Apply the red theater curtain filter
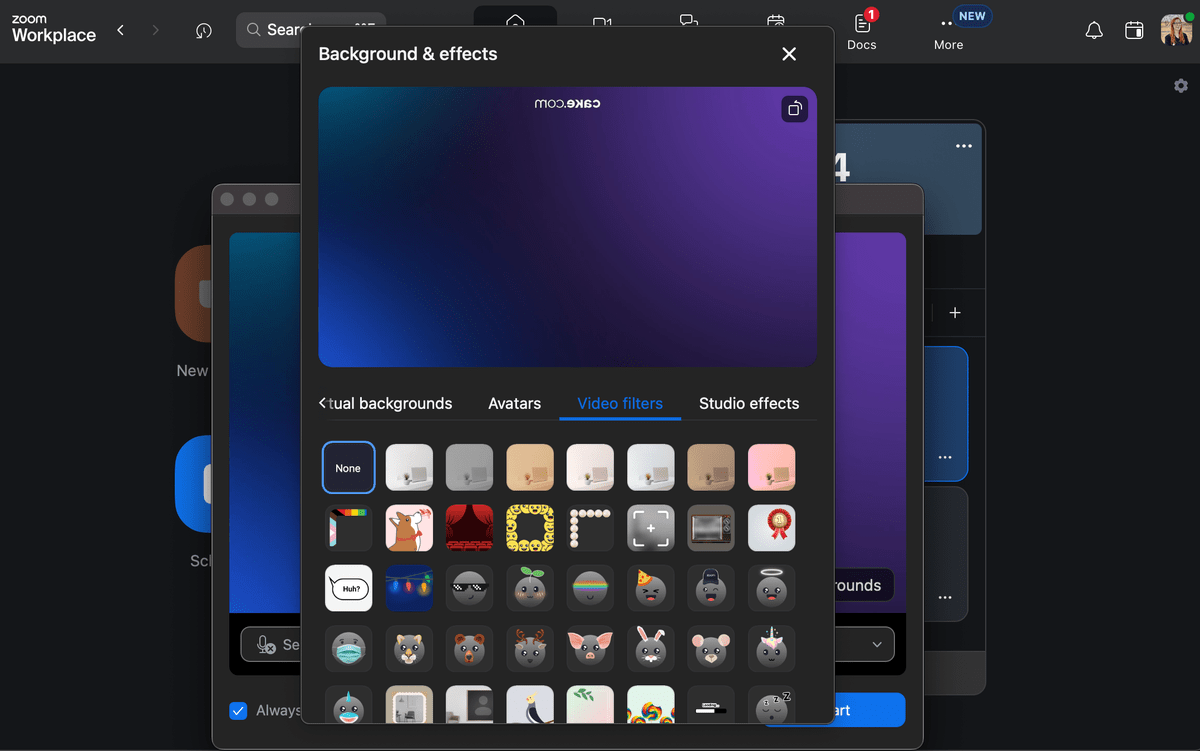The height and width of the screenshot is (751, 1200). pyautogui.click(x=469, y=528)
